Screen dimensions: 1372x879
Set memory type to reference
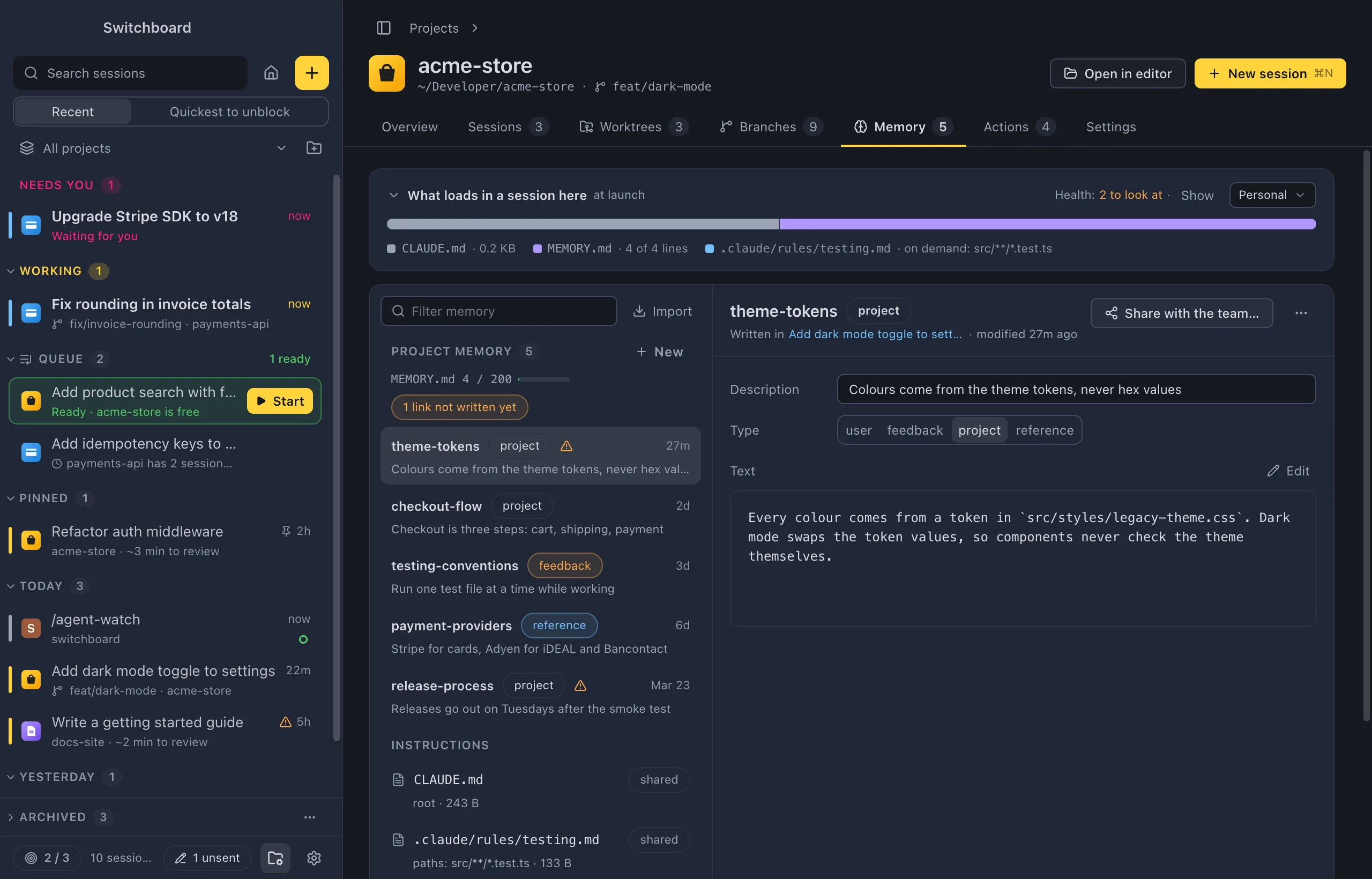(x=1045, y=430)
